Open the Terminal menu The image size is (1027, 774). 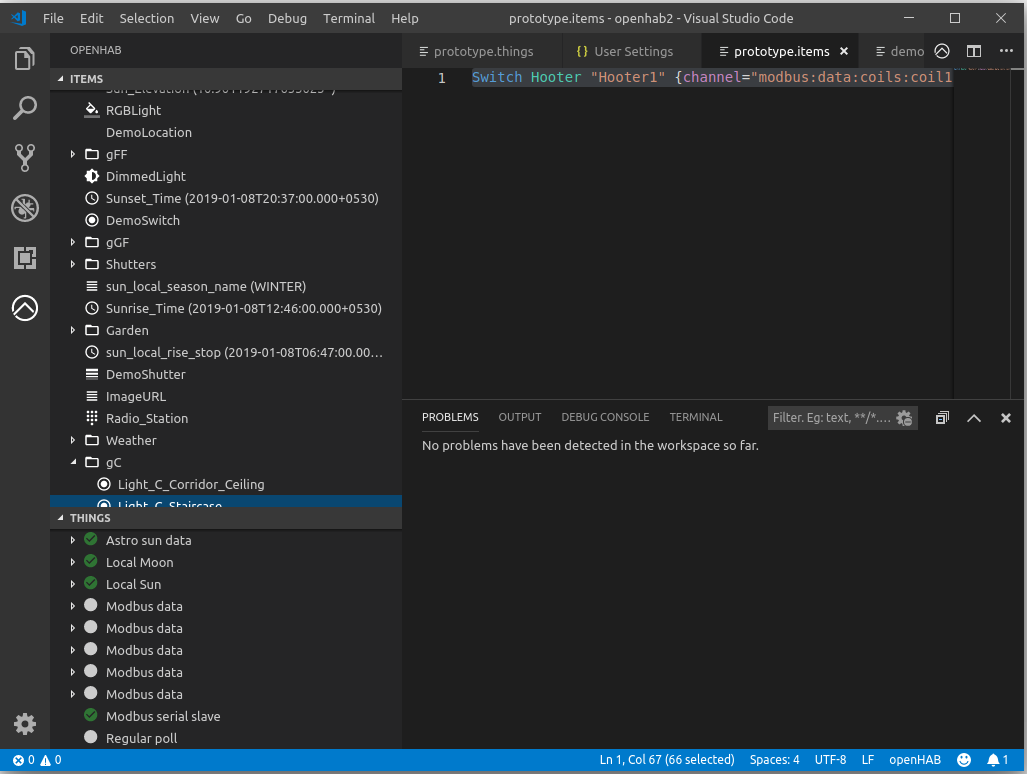348,18
